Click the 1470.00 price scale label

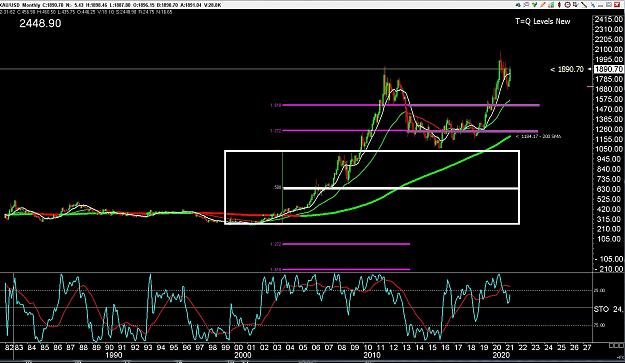coord(609,109)
